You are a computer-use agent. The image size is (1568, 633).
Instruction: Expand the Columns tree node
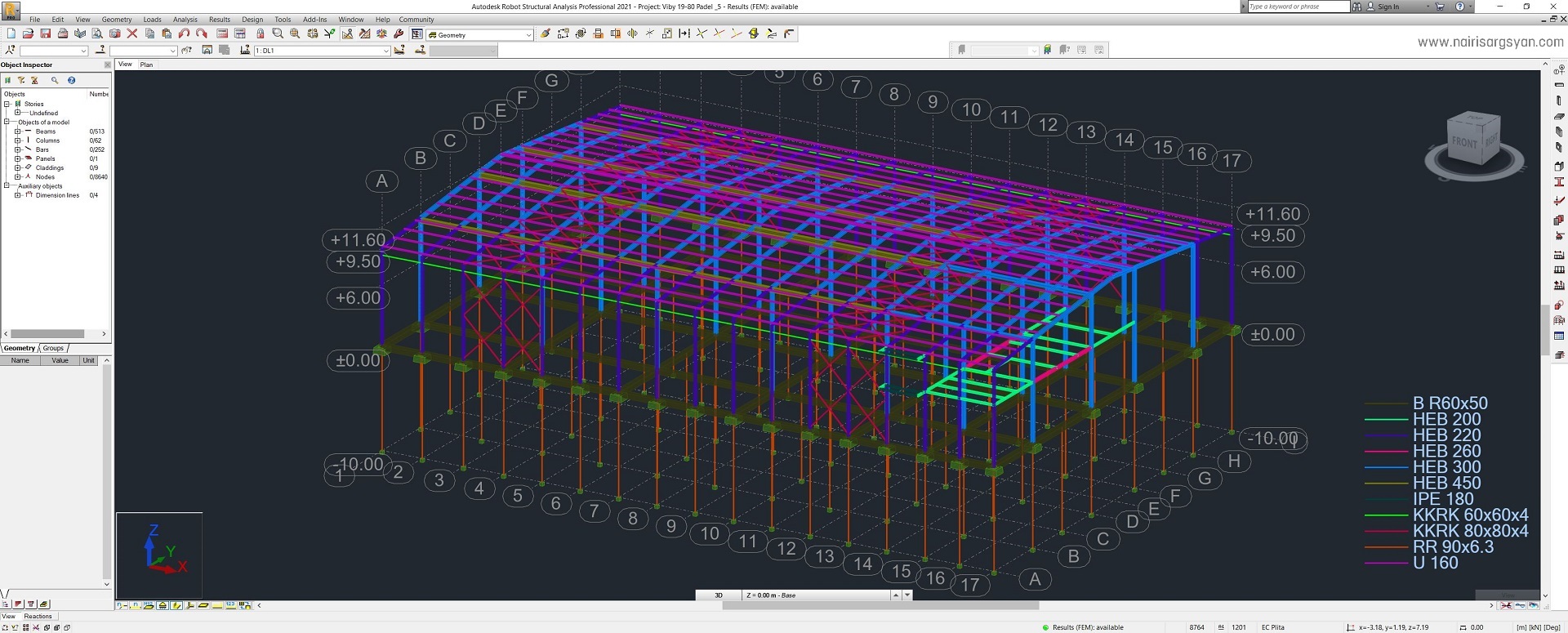coord(17,140)
